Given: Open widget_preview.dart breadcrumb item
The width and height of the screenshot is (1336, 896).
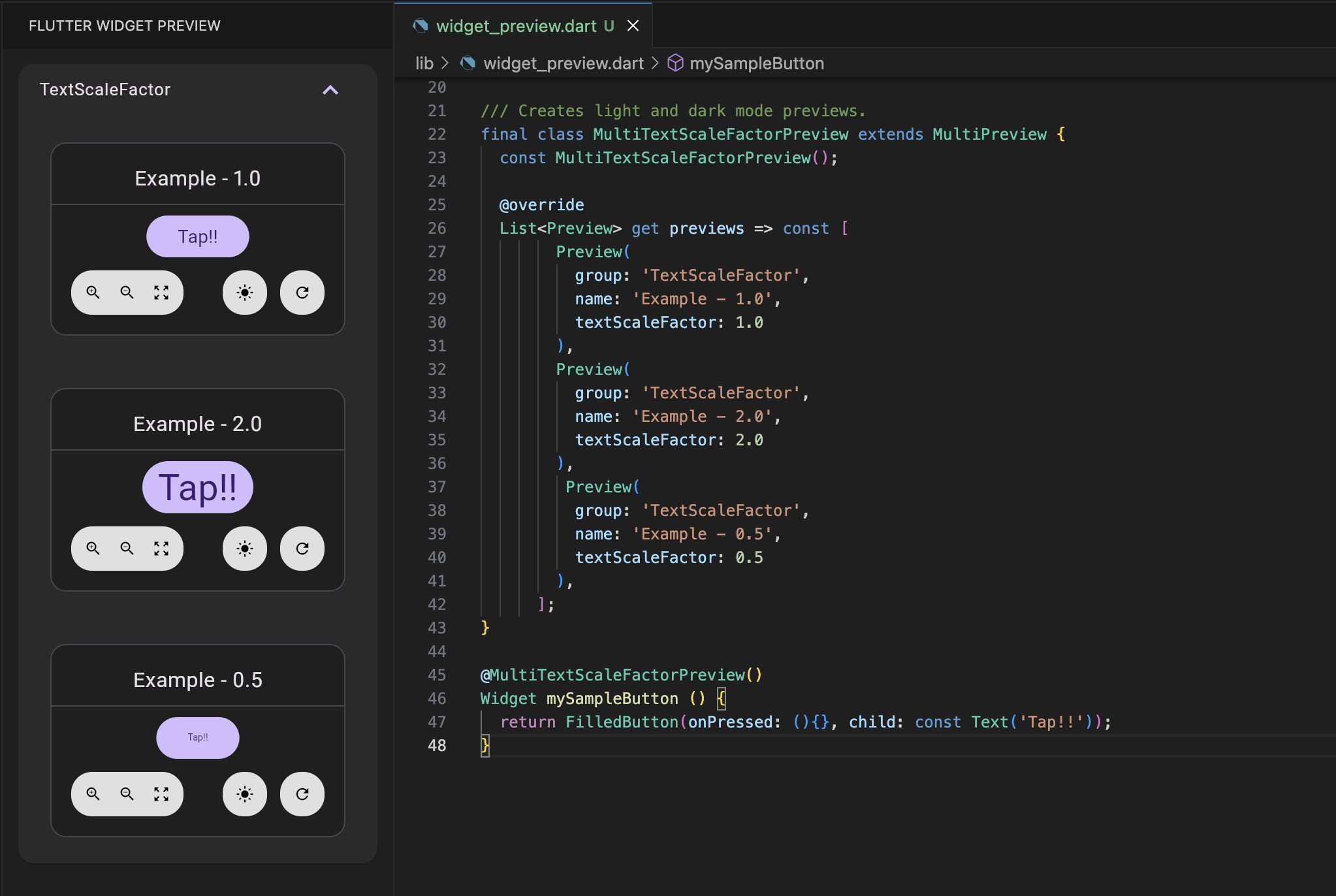Looking at the screenshot, I should tap(563, 63).
